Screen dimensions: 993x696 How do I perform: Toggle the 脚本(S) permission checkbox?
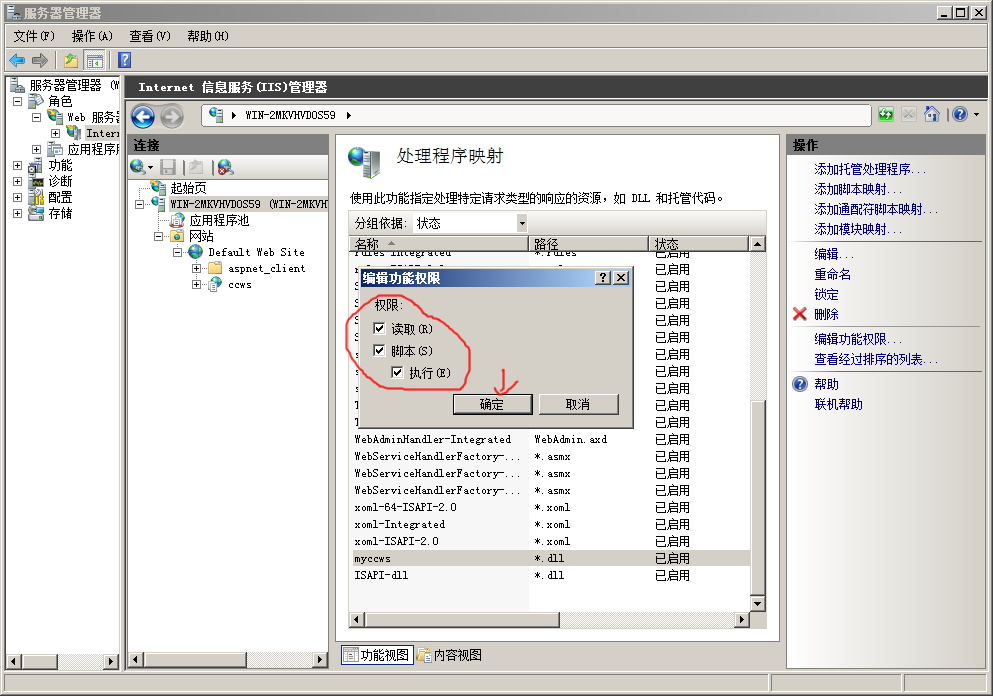click(379, 351)
